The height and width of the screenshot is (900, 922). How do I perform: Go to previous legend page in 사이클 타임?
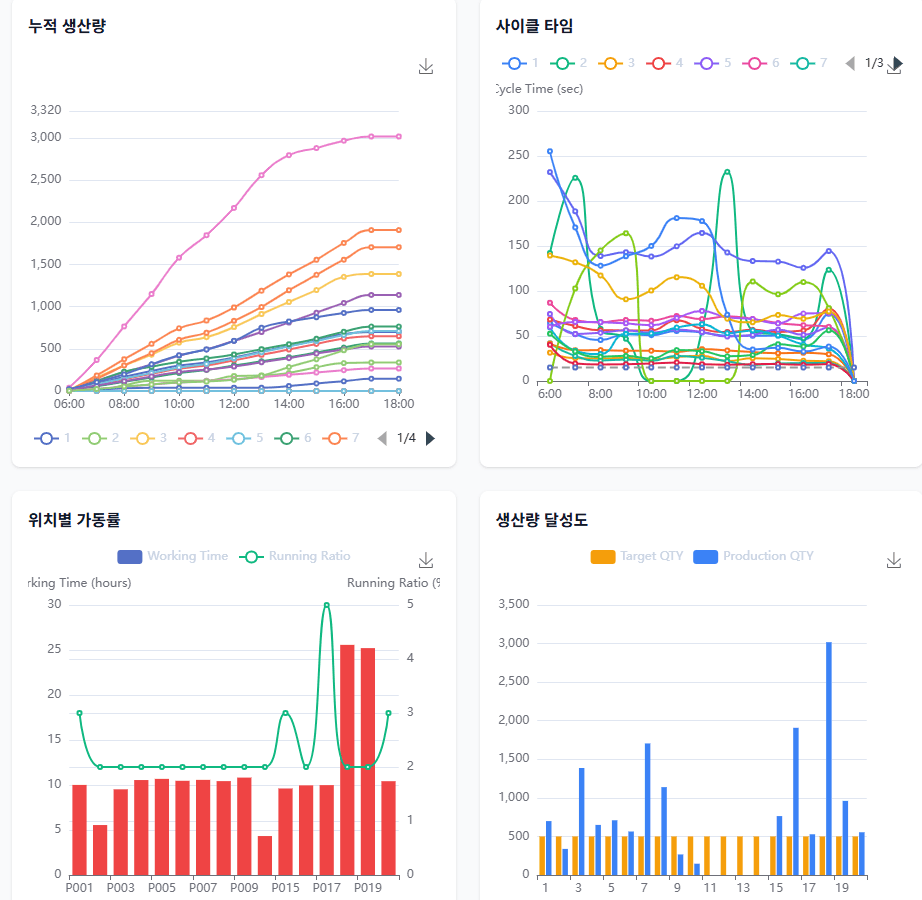[x=850, y=63]
